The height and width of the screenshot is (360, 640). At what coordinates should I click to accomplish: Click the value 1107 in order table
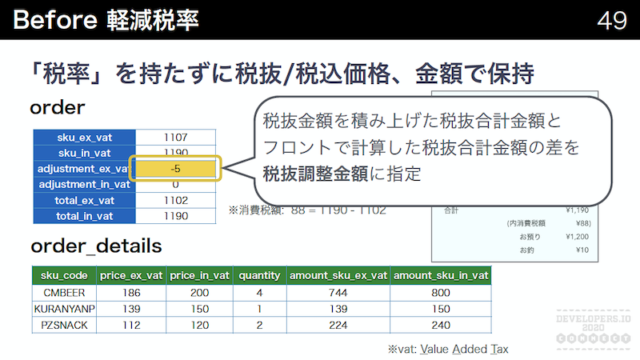[176, 138]
